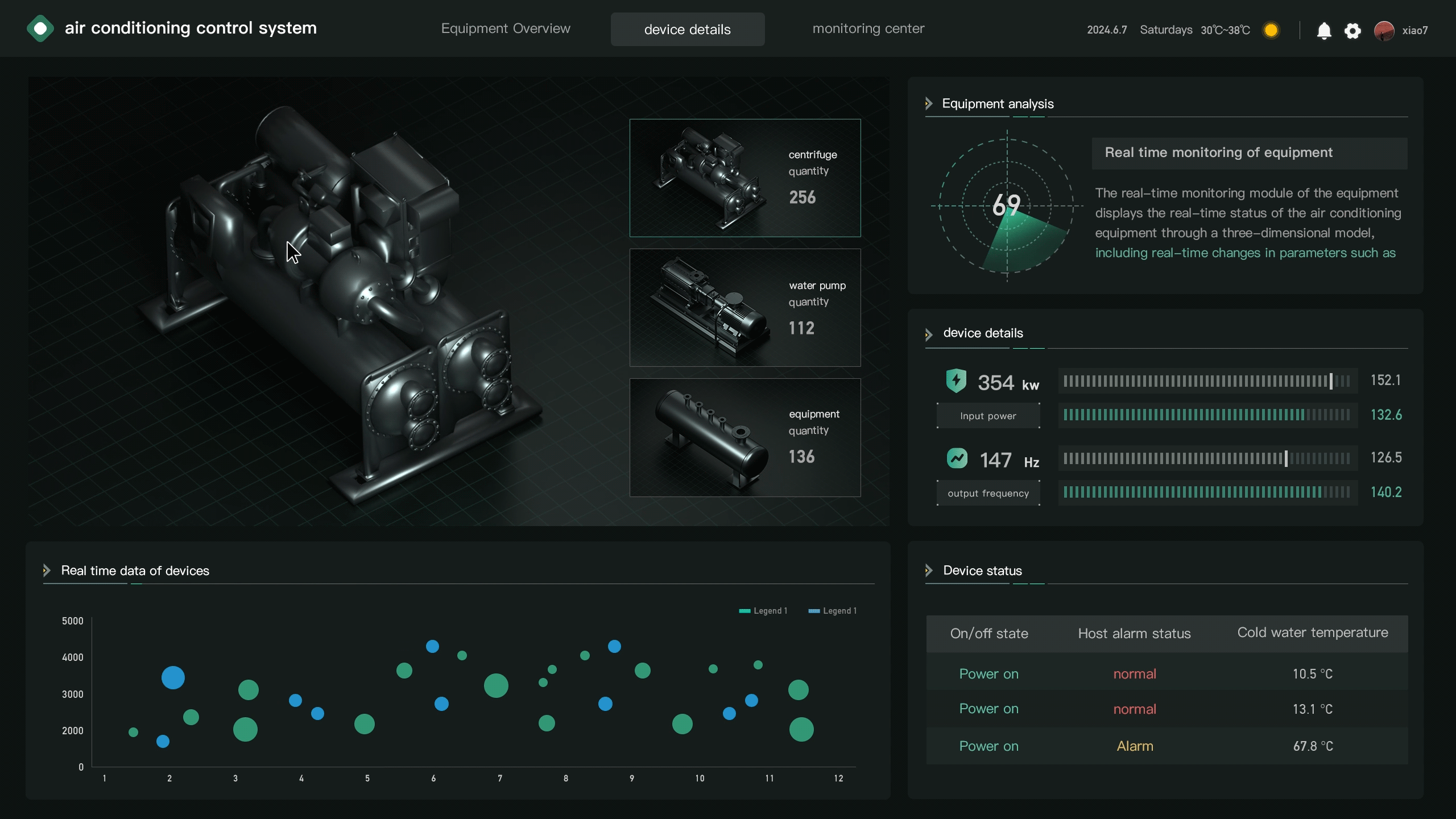Select the water pump quantity card
Viewport: 1456px width, 819px height.
click(745, 308)
